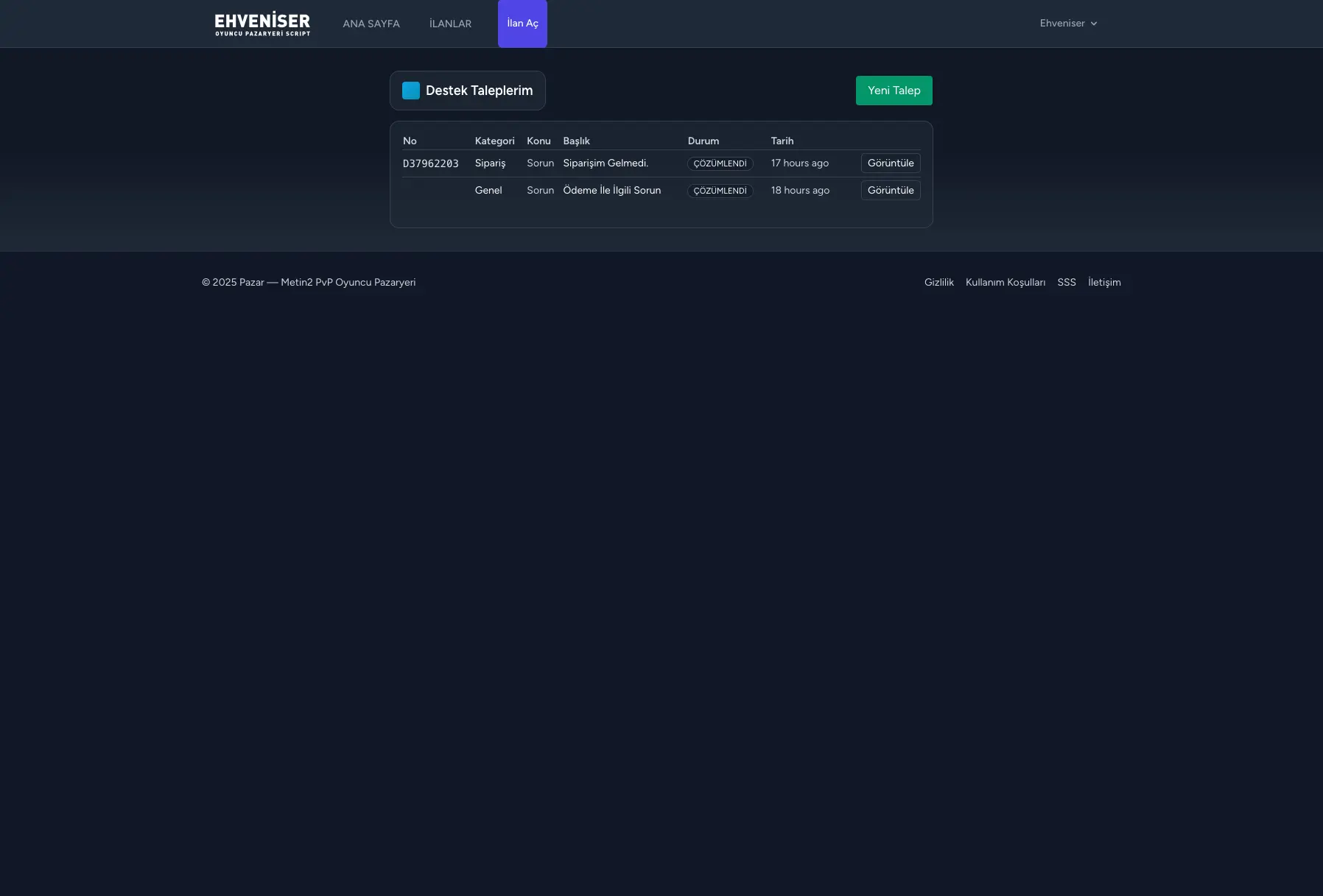Visit the SSS footer link
This screenshot has height=896, width=1323.
point(1066,283)
